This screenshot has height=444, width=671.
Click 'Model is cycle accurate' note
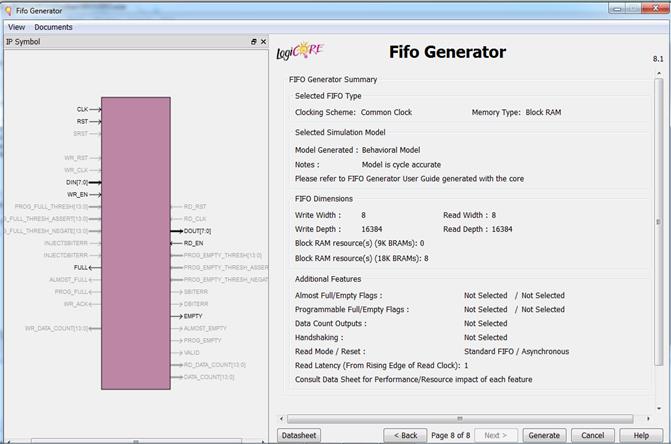[x=401, y=165]
